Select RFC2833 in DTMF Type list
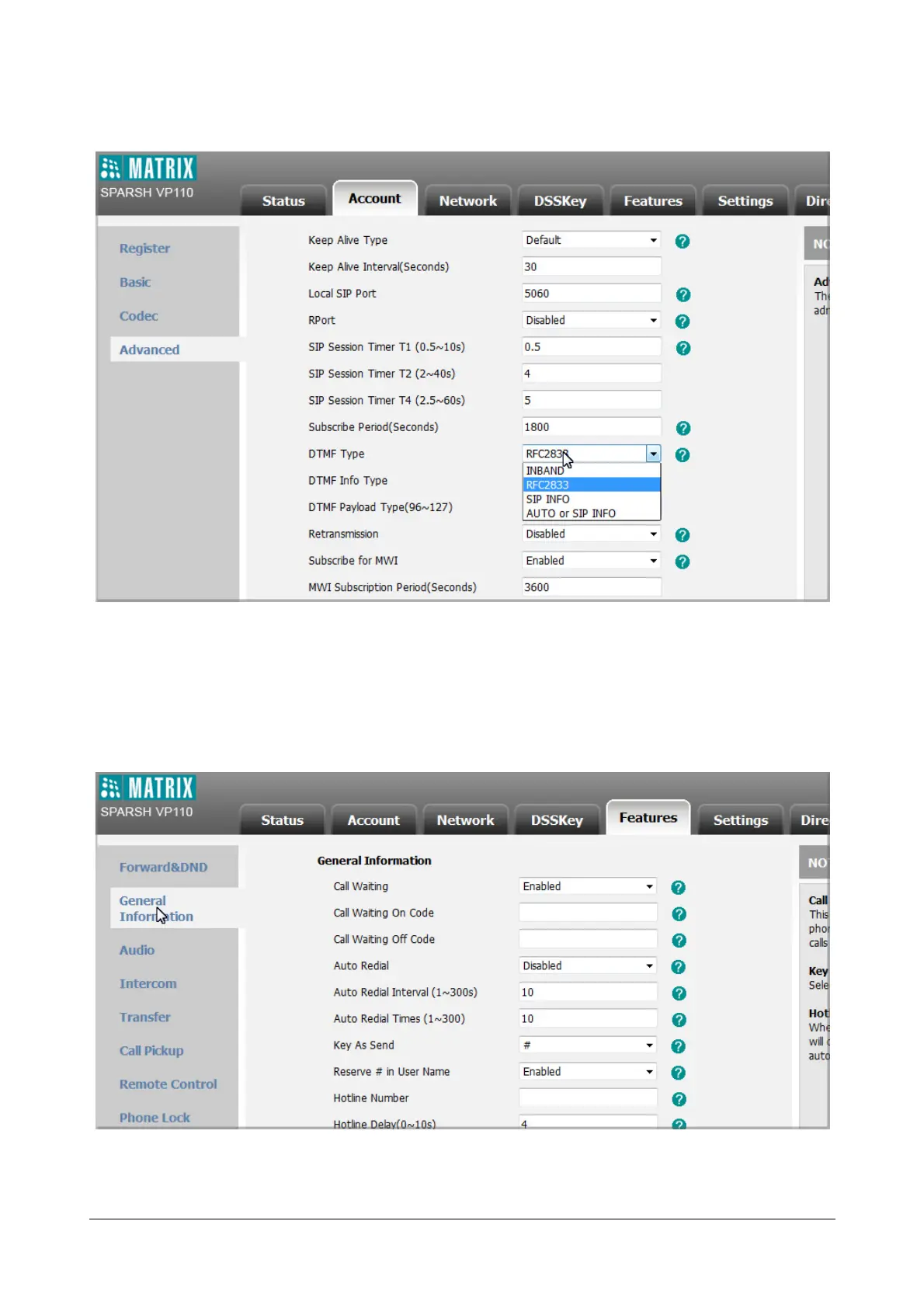The image size is (924, 1308). tap(592, 485)
